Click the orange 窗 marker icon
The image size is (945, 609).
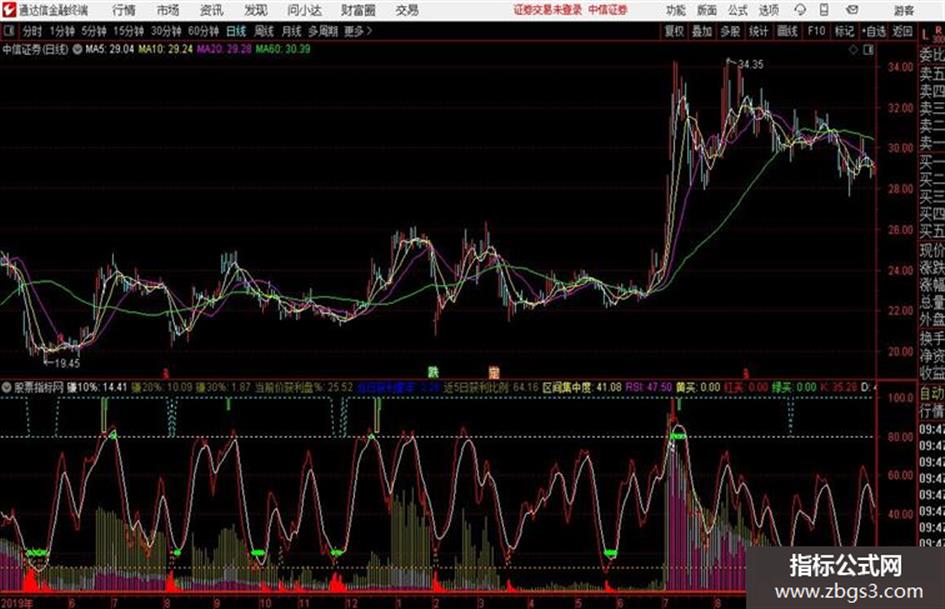494,372
